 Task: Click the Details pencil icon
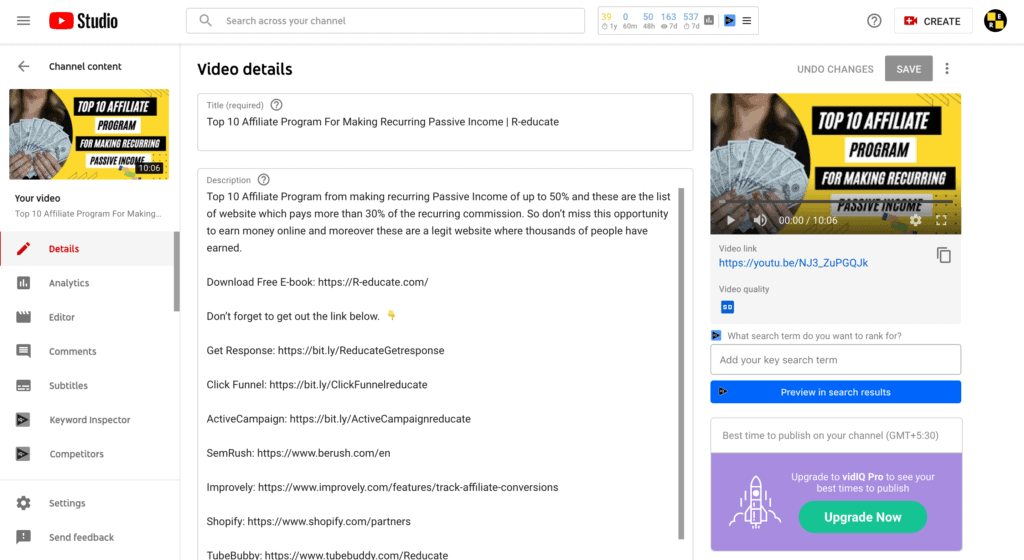pos(24,249)
